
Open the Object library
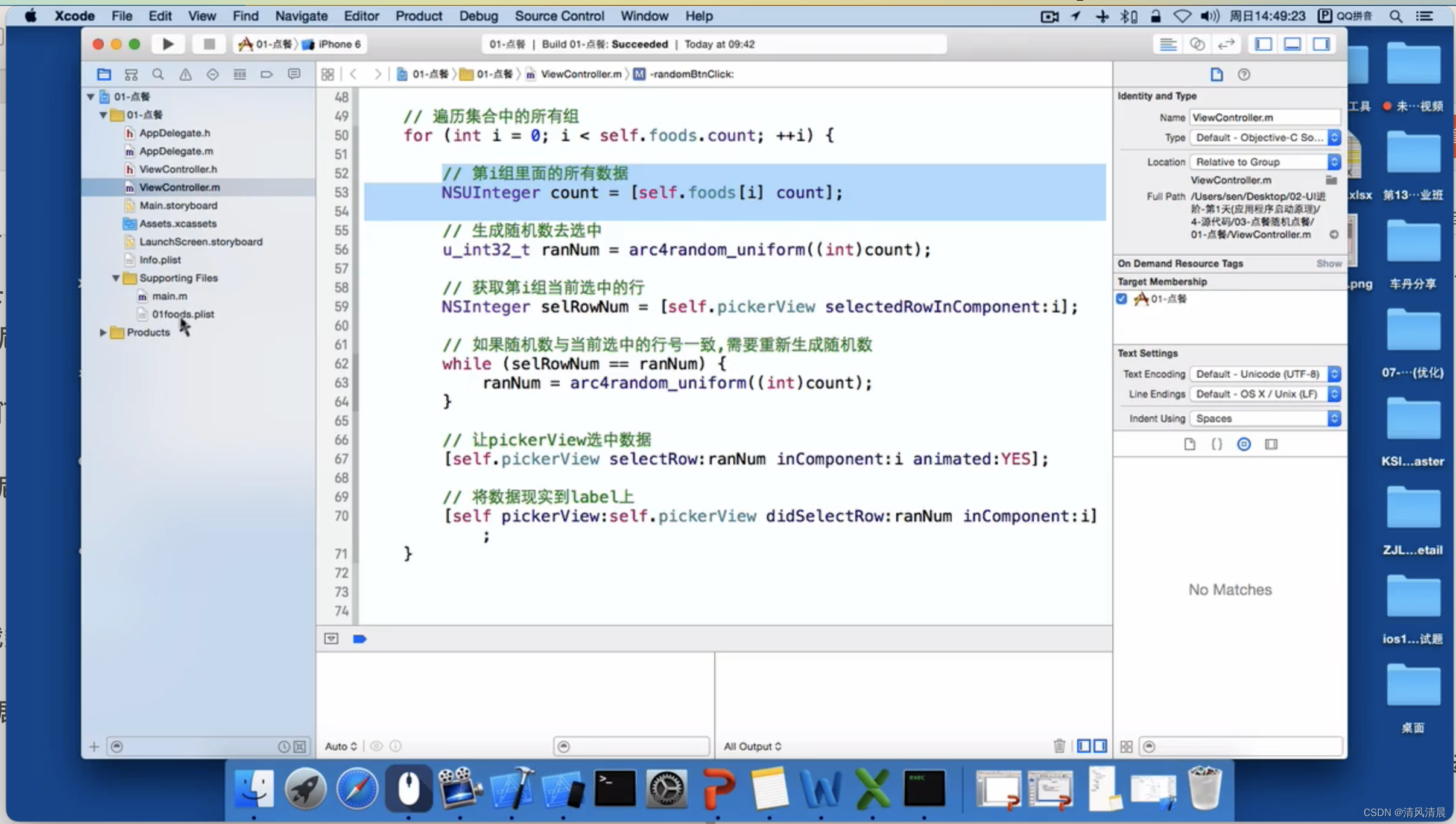click(1244, 445)
